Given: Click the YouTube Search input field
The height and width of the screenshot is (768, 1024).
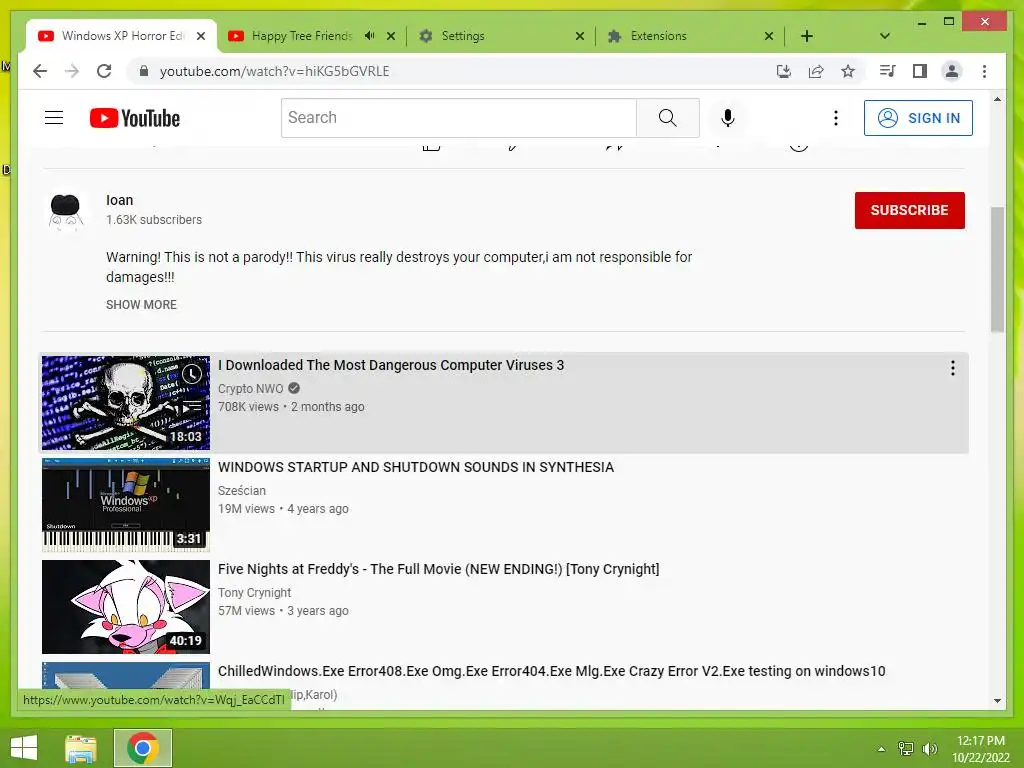Looking at the screenshot, I should point(458,118).
